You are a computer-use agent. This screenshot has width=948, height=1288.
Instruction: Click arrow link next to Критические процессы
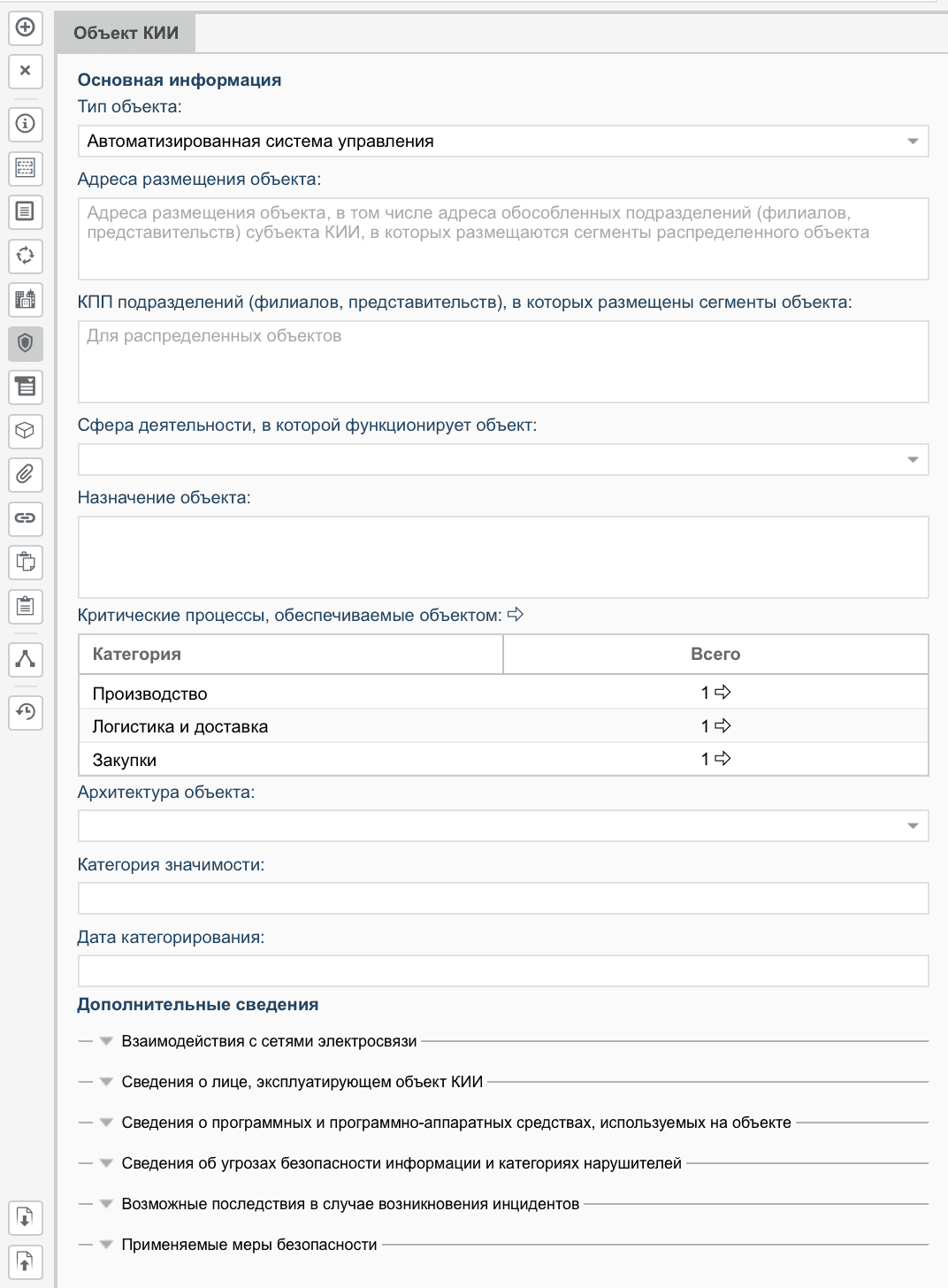point(516,614)
